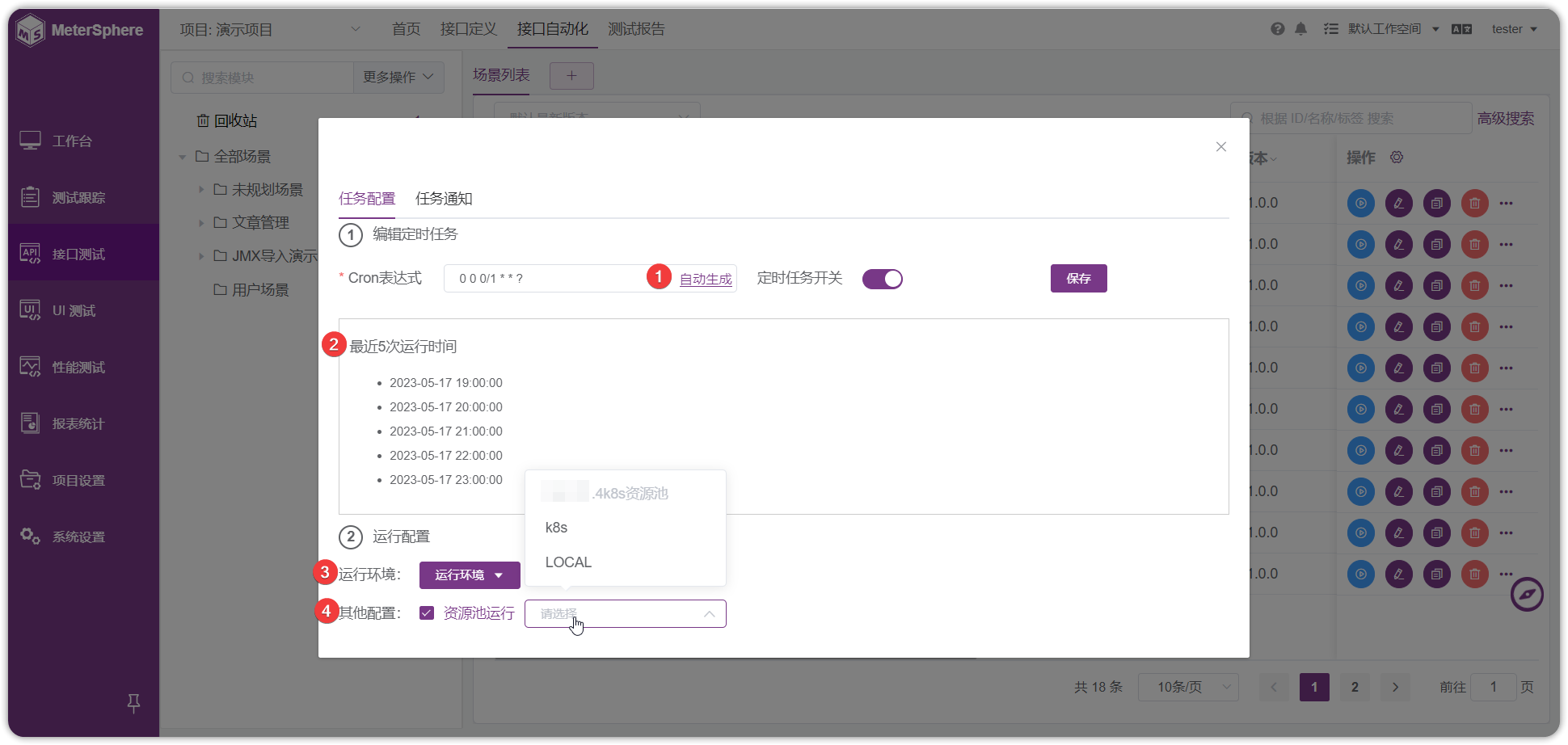Screen dimensions: 1568x745
Task: Open notifications bell icon
Action: (1300, 29)
